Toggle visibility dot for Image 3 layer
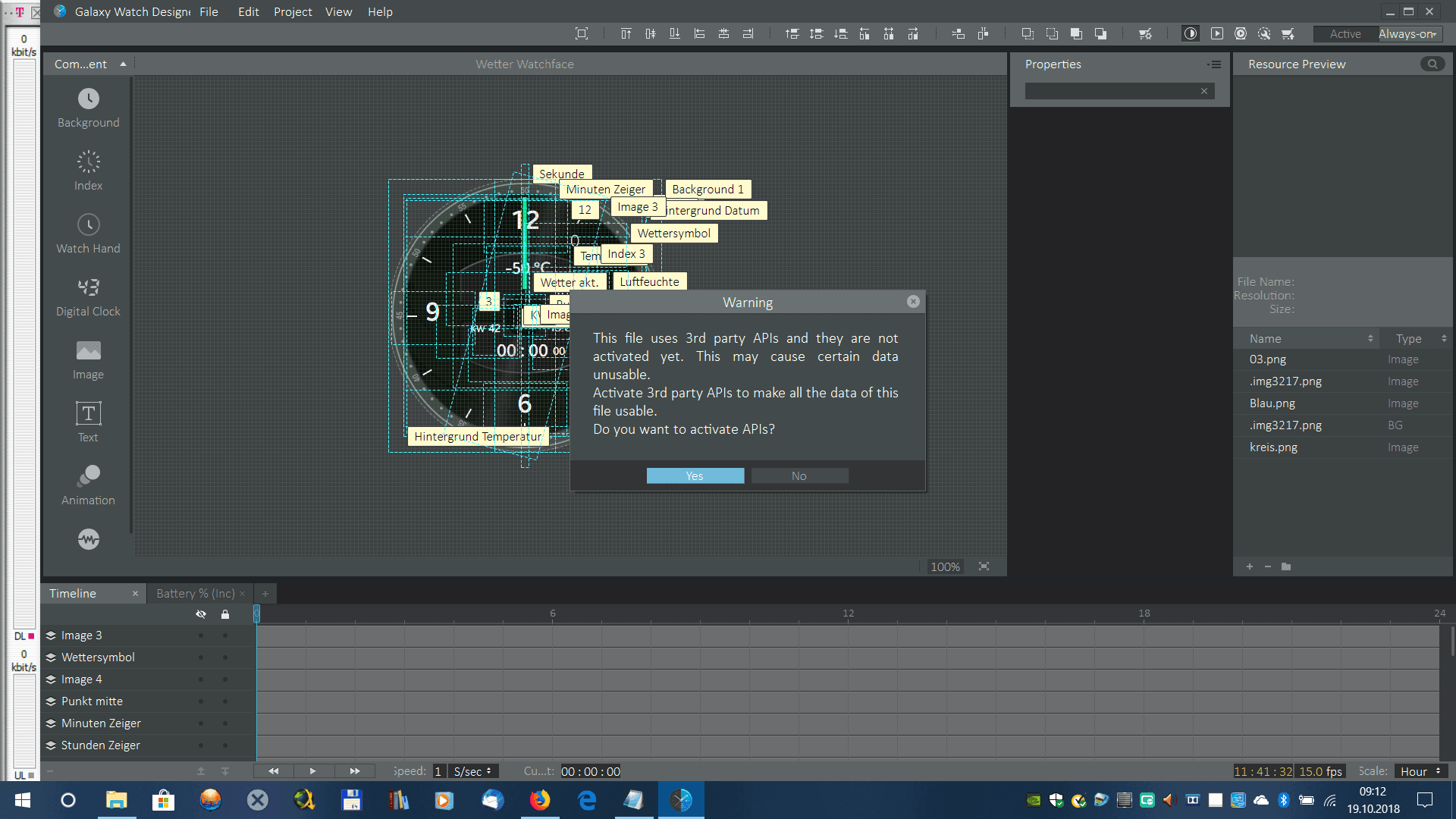The height and width of the screenshot is (819, 1456). [201, 635]
